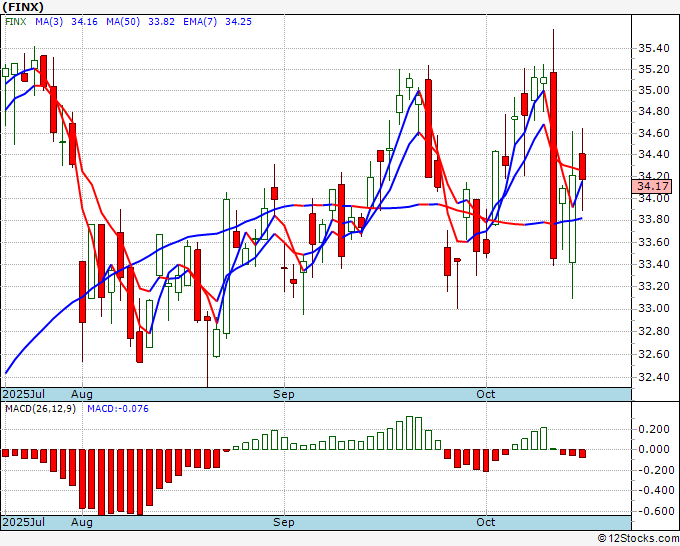This screenshot has height=546, width=680.
Task: Click the 2025Jul label on MACD axis
Action: [24, 522]
